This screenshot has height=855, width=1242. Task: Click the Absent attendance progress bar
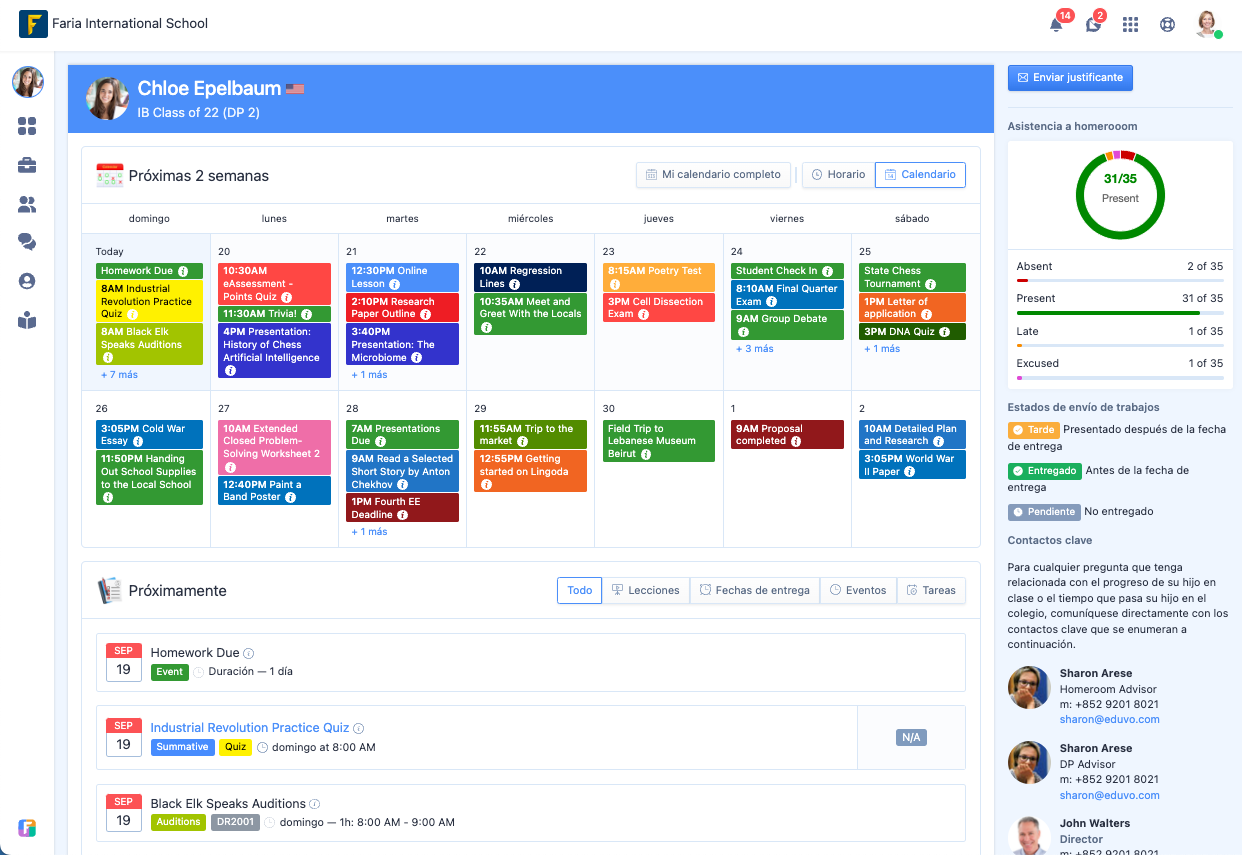pyautogui.click(x=1120, y=281)
